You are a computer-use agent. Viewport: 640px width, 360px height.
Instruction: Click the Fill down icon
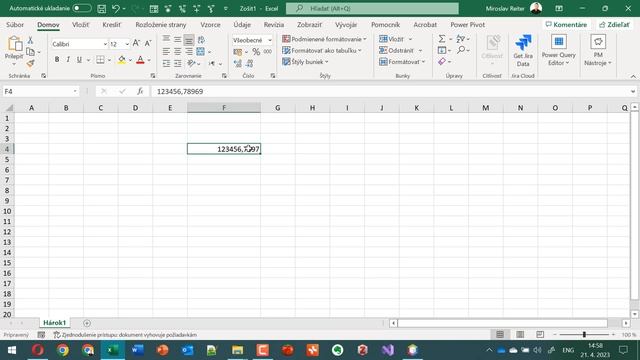tap(442, 50)
